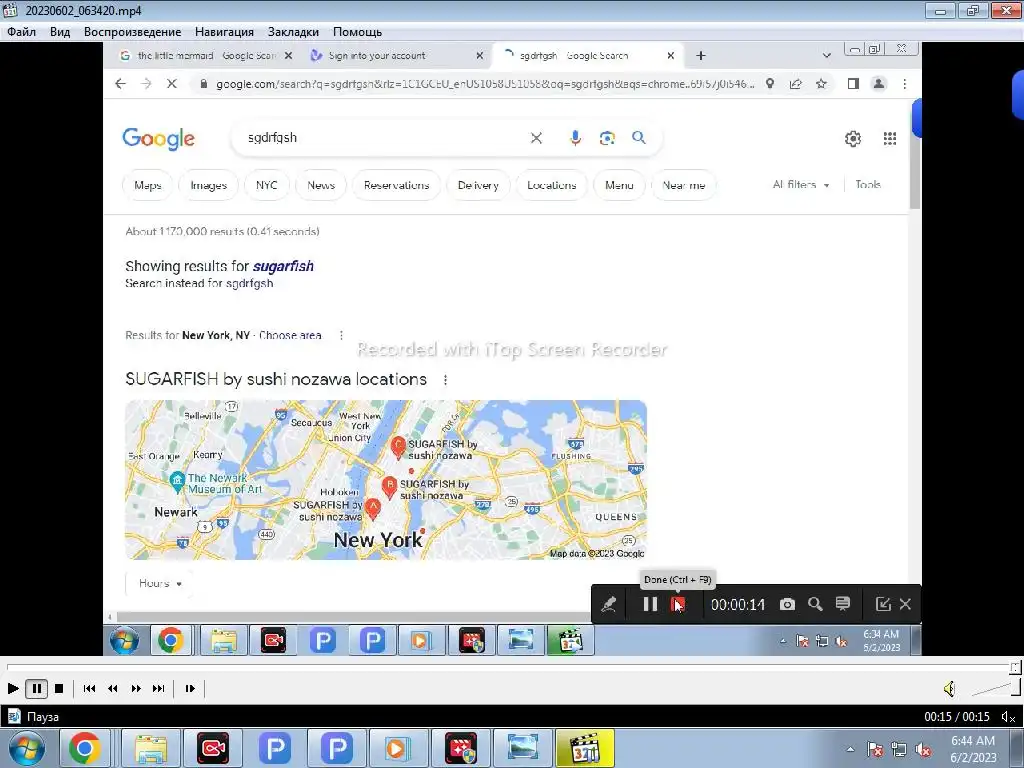Click the location pin in address bar
The image size is (1024, 768).
[x=770, y=84]
